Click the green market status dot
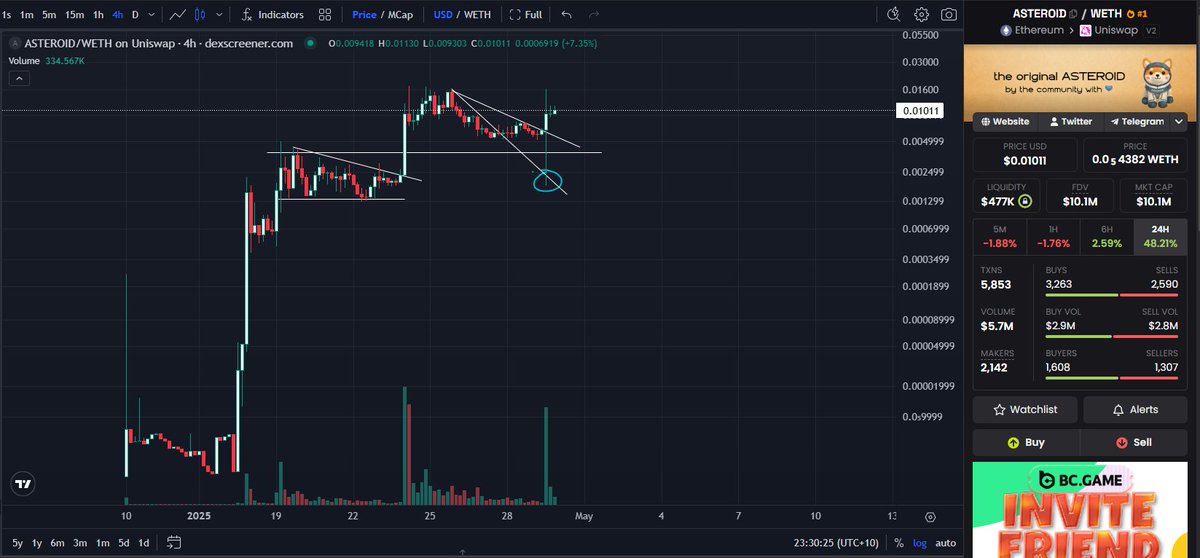This screenshot has width=1200, height=558. point(310,43)
